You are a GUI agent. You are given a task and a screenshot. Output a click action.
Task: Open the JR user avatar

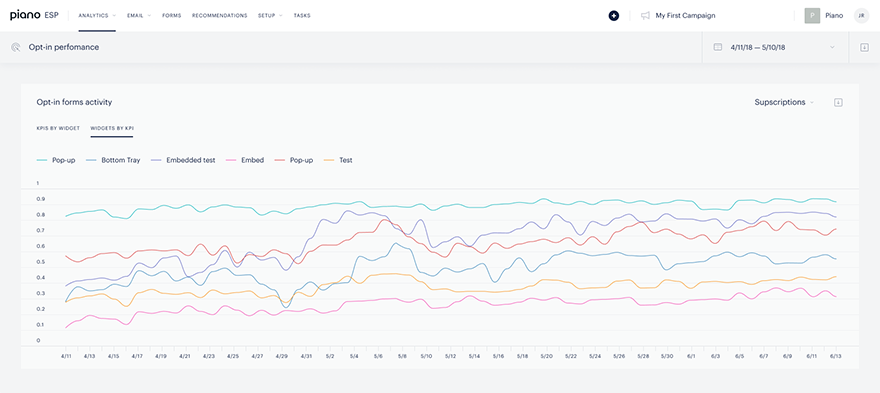tap(861, 16)
